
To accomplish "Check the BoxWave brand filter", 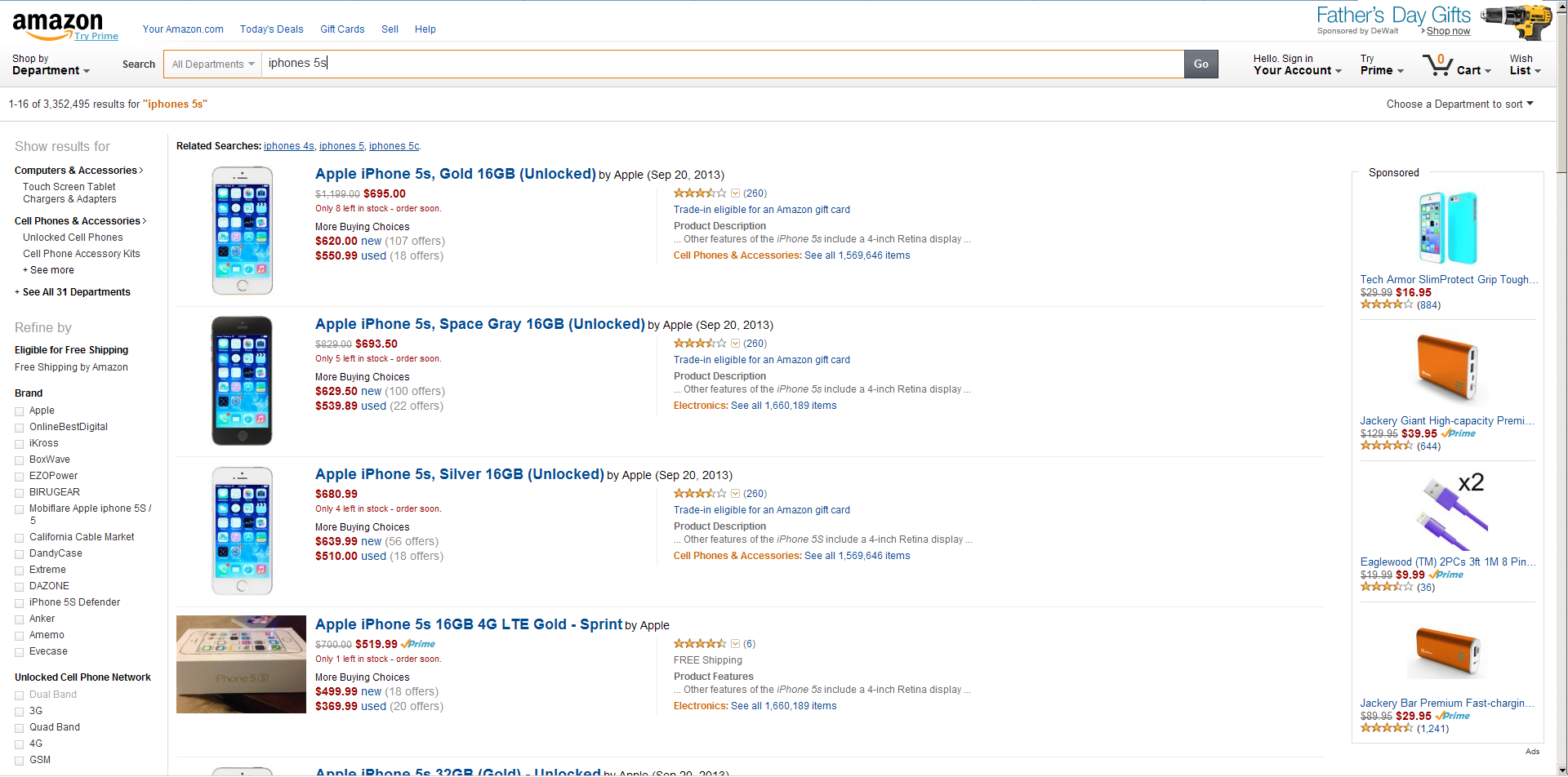I will point(20,460).
